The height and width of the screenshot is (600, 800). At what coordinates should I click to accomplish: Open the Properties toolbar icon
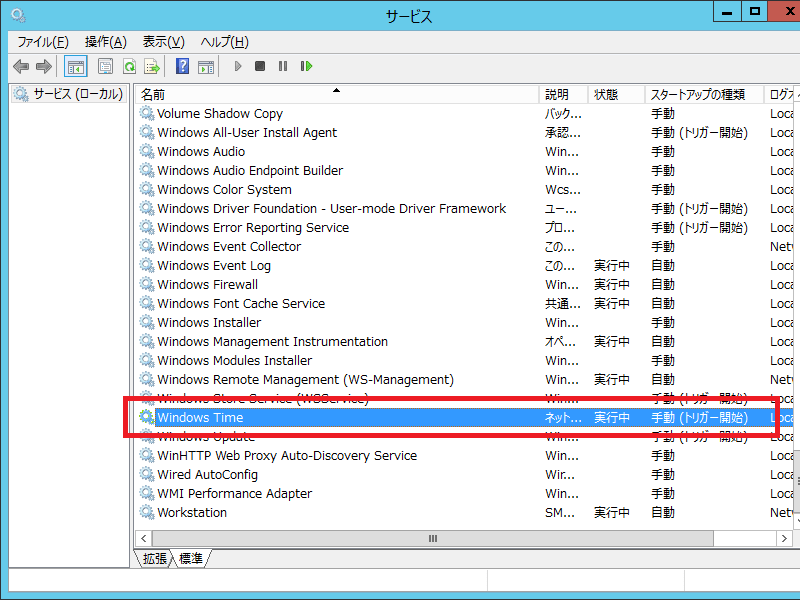pos(106,66)
